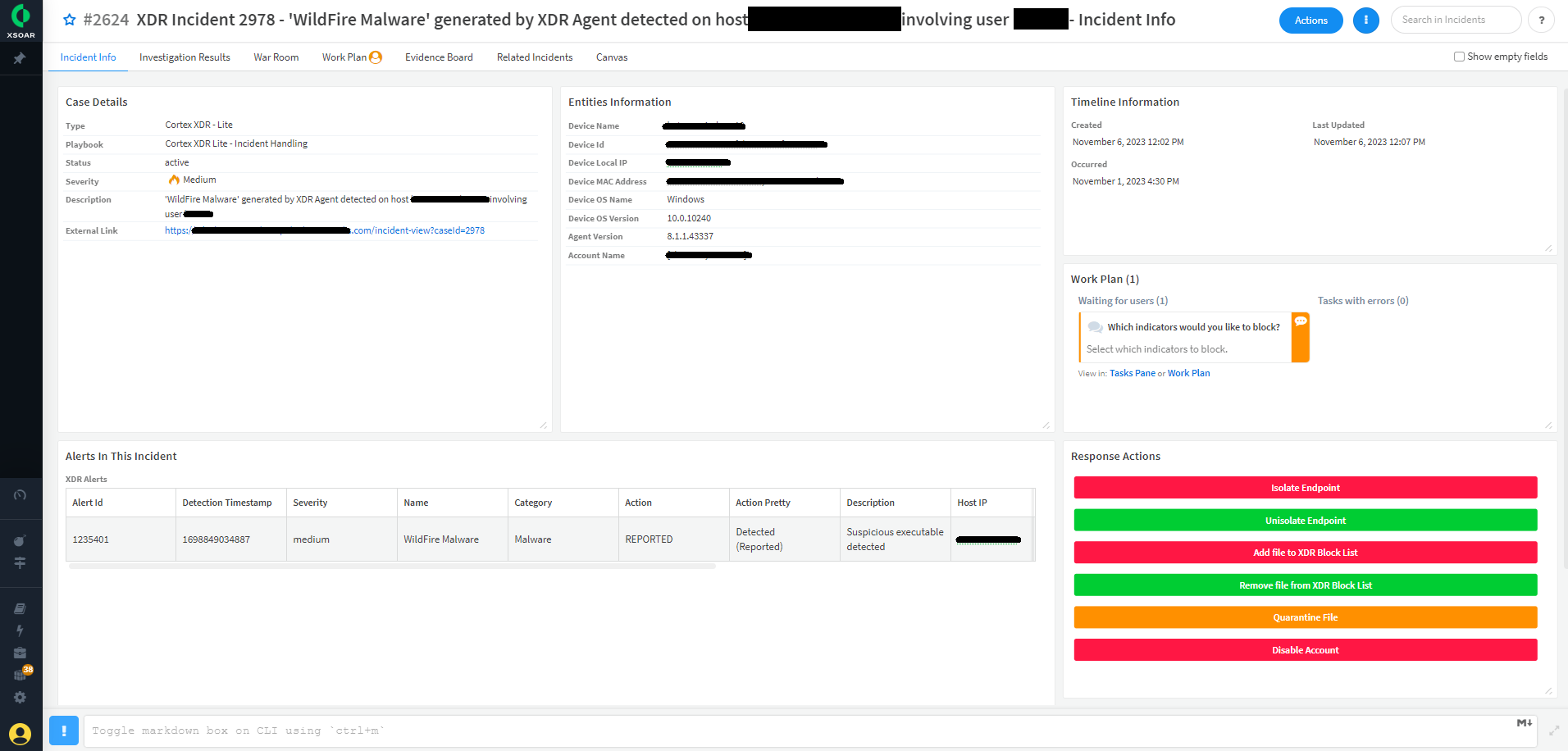Image resolution: width=1568 pixels, height=751 pixels.
Task: Click the Host IP column header
Action: pyautogui.click(x=991, y=503)
